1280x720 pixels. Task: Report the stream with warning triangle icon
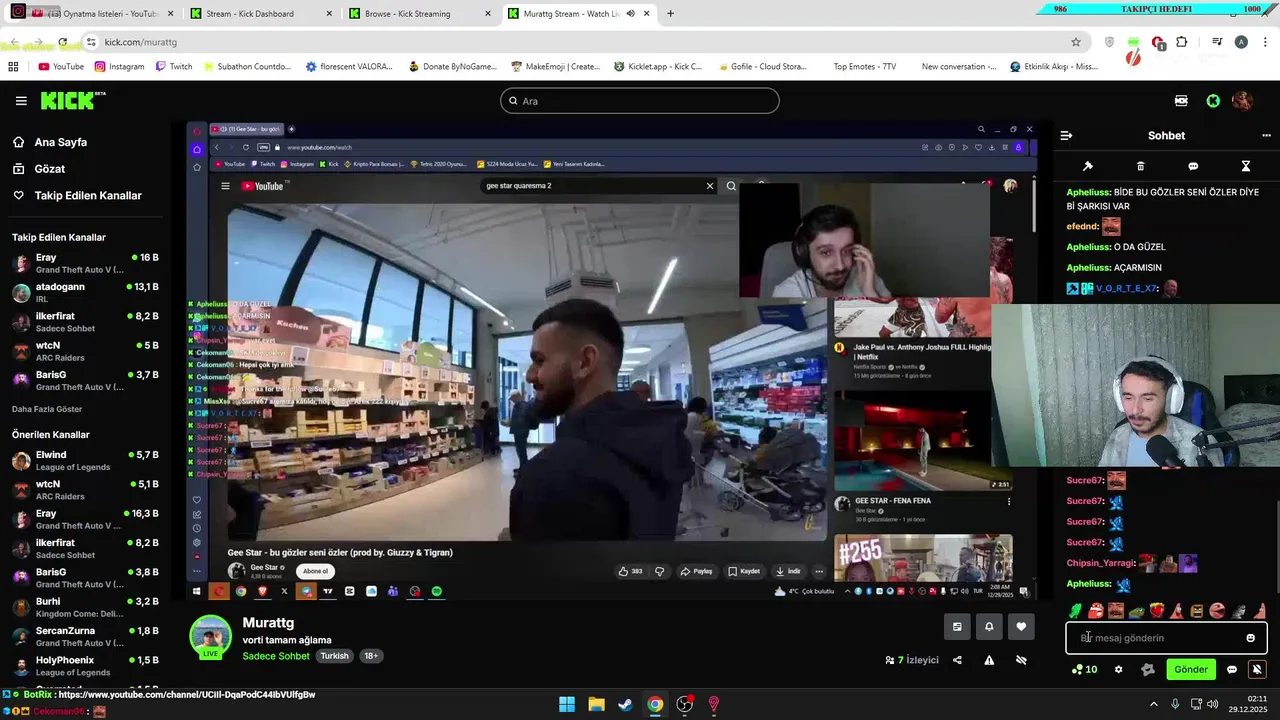pos(989,660)
